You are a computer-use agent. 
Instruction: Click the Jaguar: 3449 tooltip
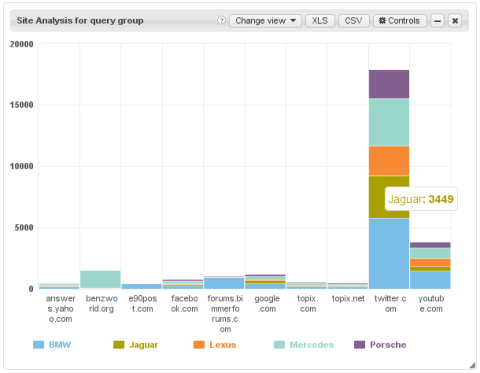[x=421, y=199]
